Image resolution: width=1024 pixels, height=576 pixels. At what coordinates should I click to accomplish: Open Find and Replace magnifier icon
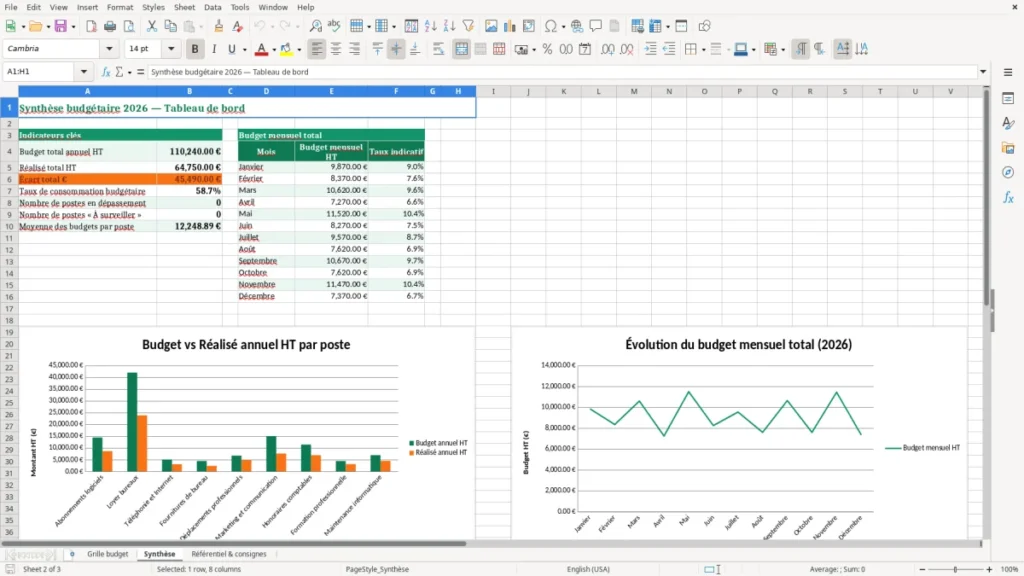[315, 26]
